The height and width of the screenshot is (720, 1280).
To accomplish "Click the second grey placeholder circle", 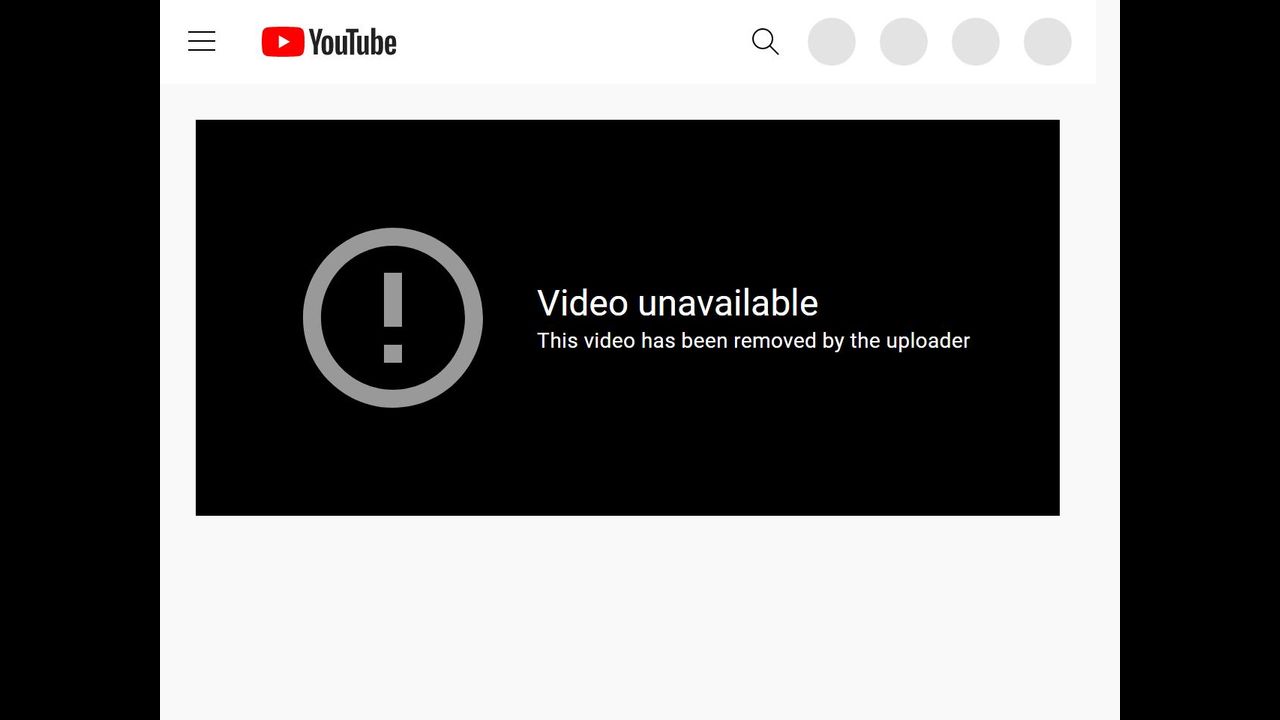I will [x=904, y=42].
